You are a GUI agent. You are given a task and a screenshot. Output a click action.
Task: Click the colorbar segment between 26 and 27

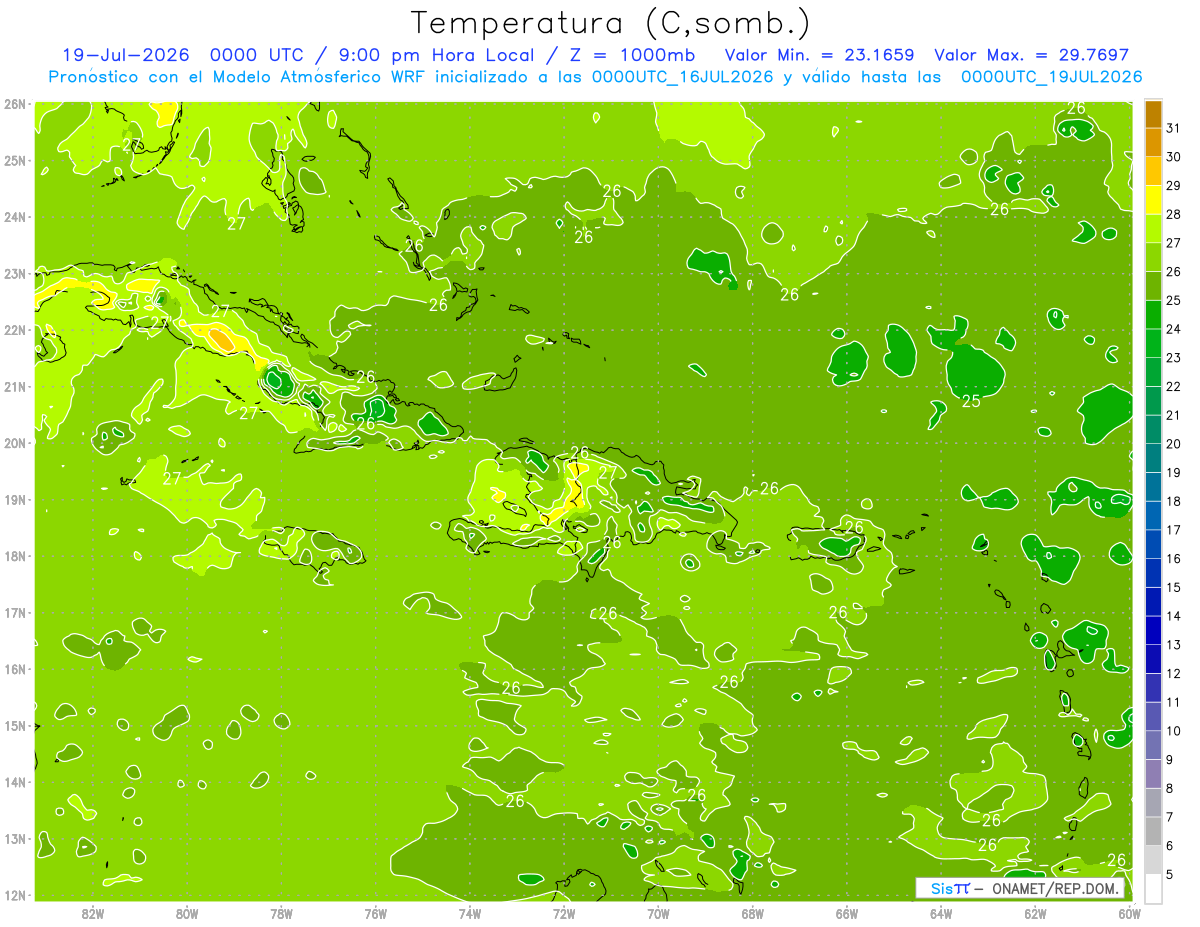click(1153, 258)
